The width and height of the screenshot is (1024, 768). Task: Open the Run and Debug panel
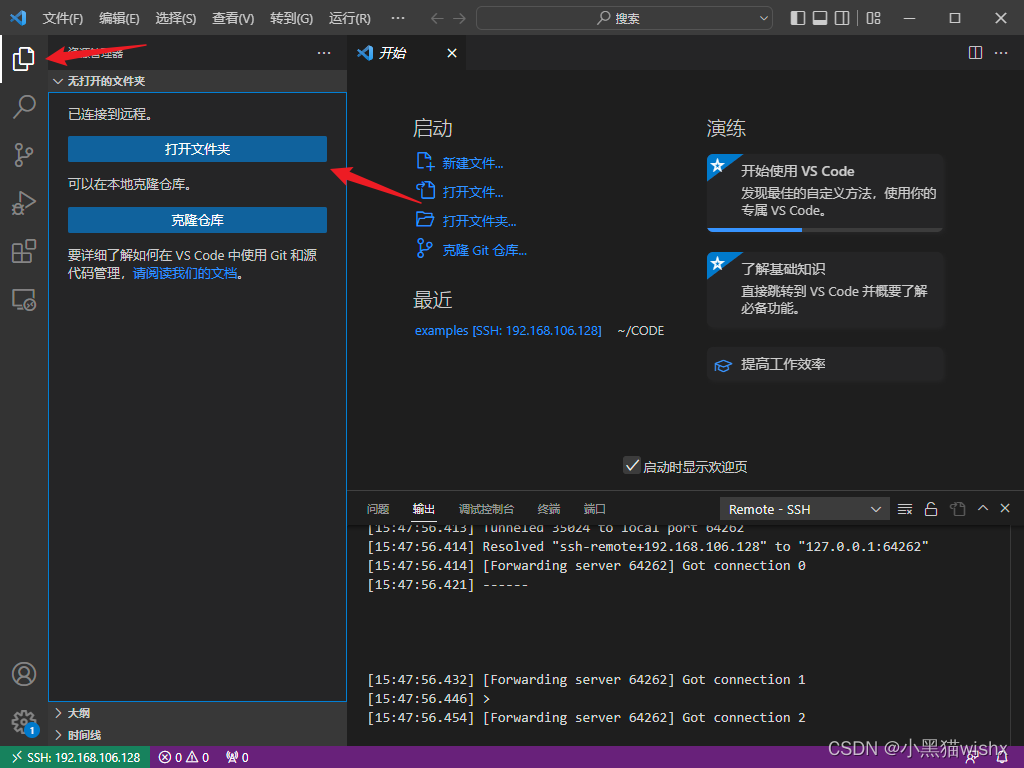(23, 203)
